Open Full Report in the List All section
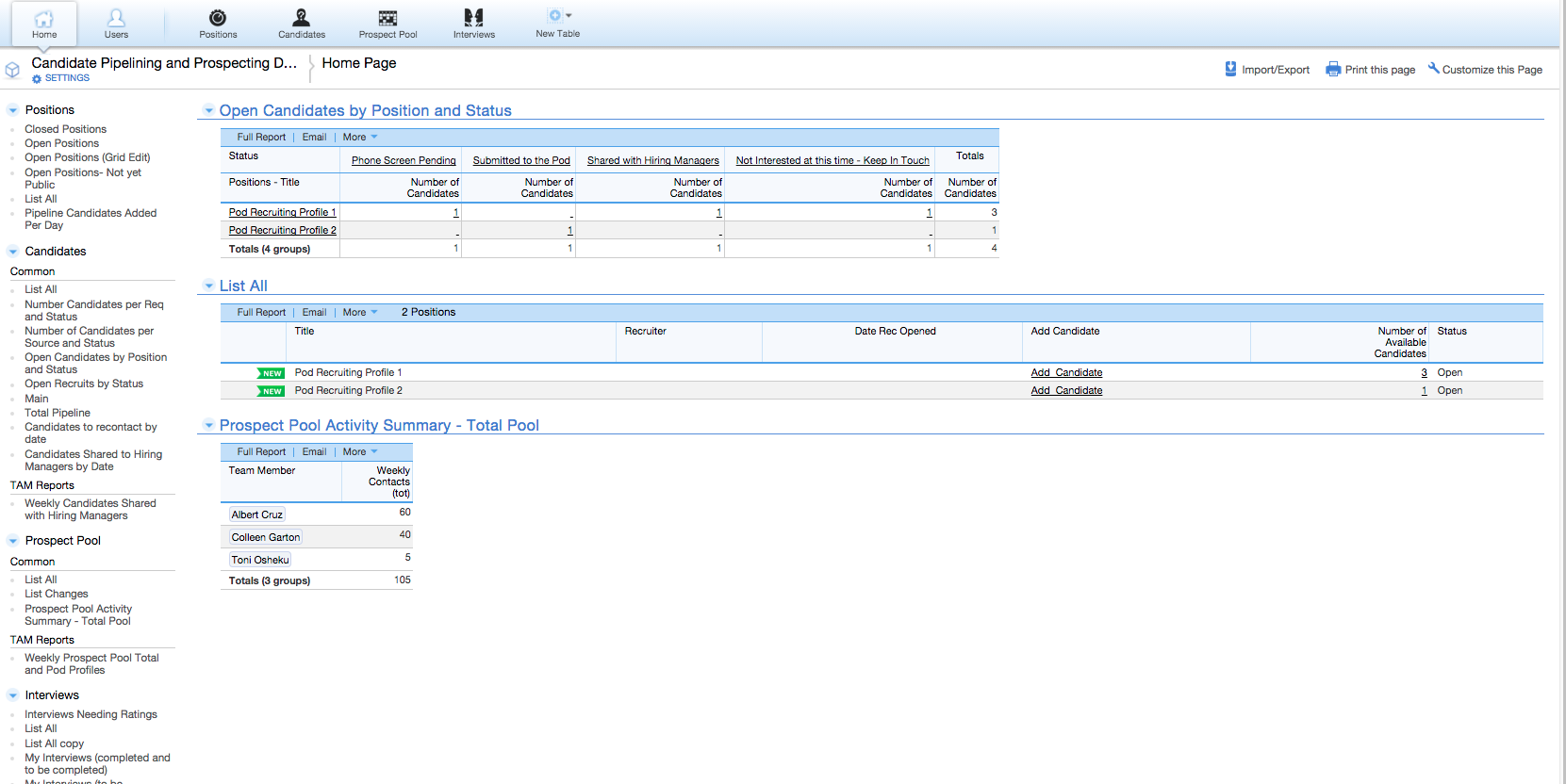 tap(261, 313)
